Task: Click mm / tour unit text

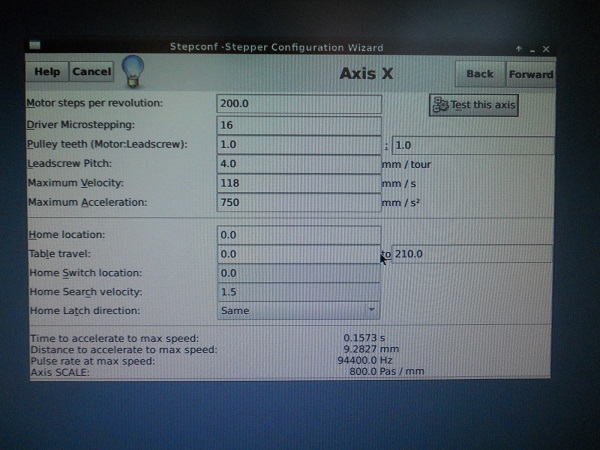Action: [x=406, y=165]
